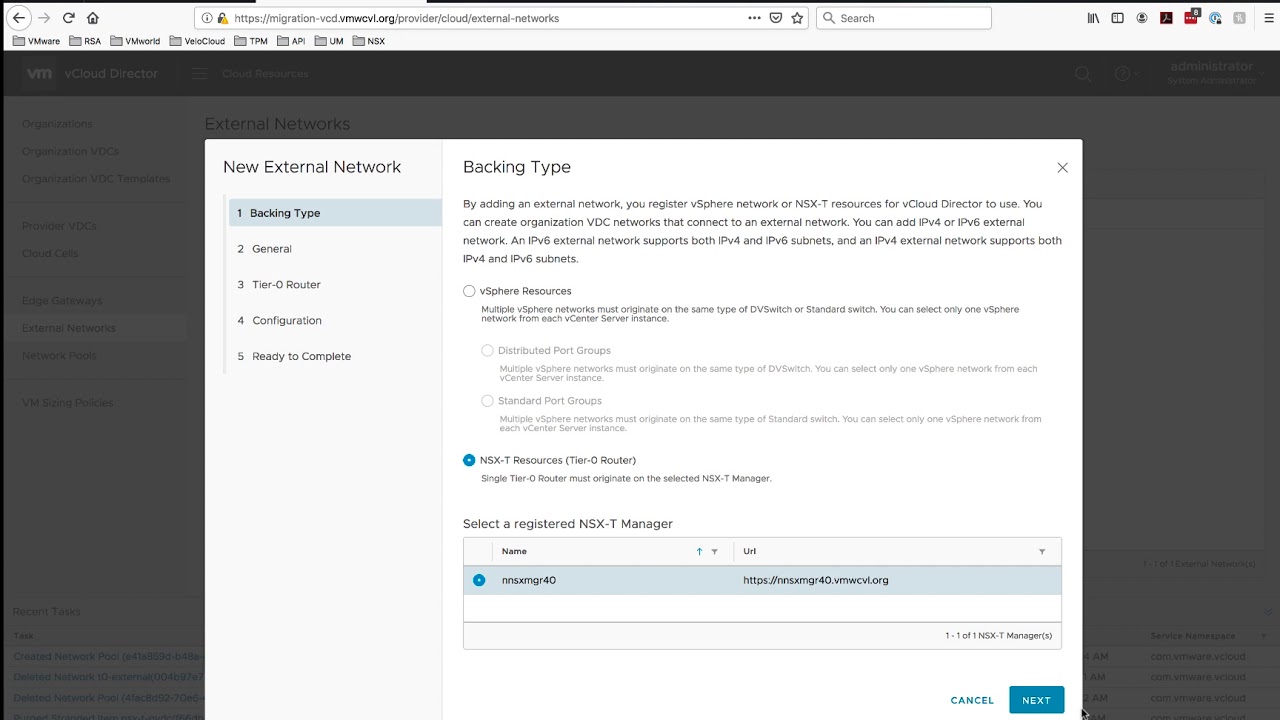Click '1 - 1 of 1 NSX-T Manager(s)' footer text
Image resolution: width=1280 pixels, height=720 pixels.
tap(998, 636)
